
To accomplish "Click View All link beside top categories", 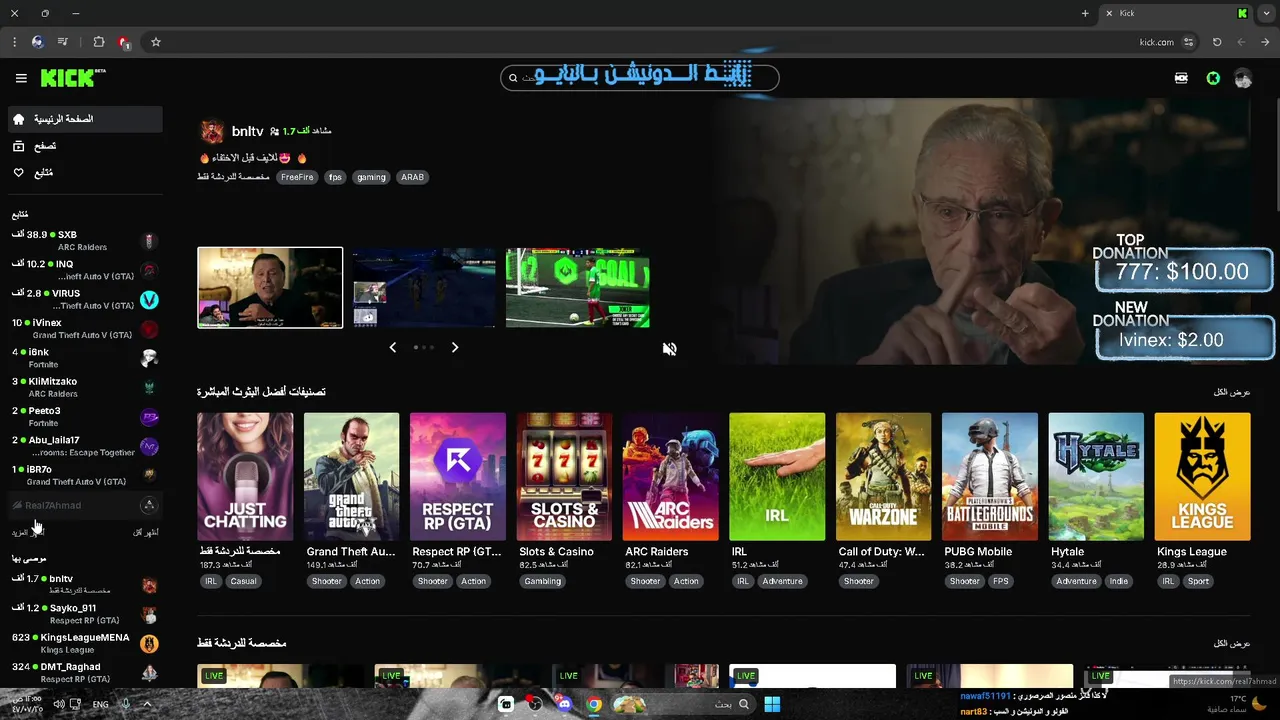I will pyautogui.click(x=1232, y=392).
